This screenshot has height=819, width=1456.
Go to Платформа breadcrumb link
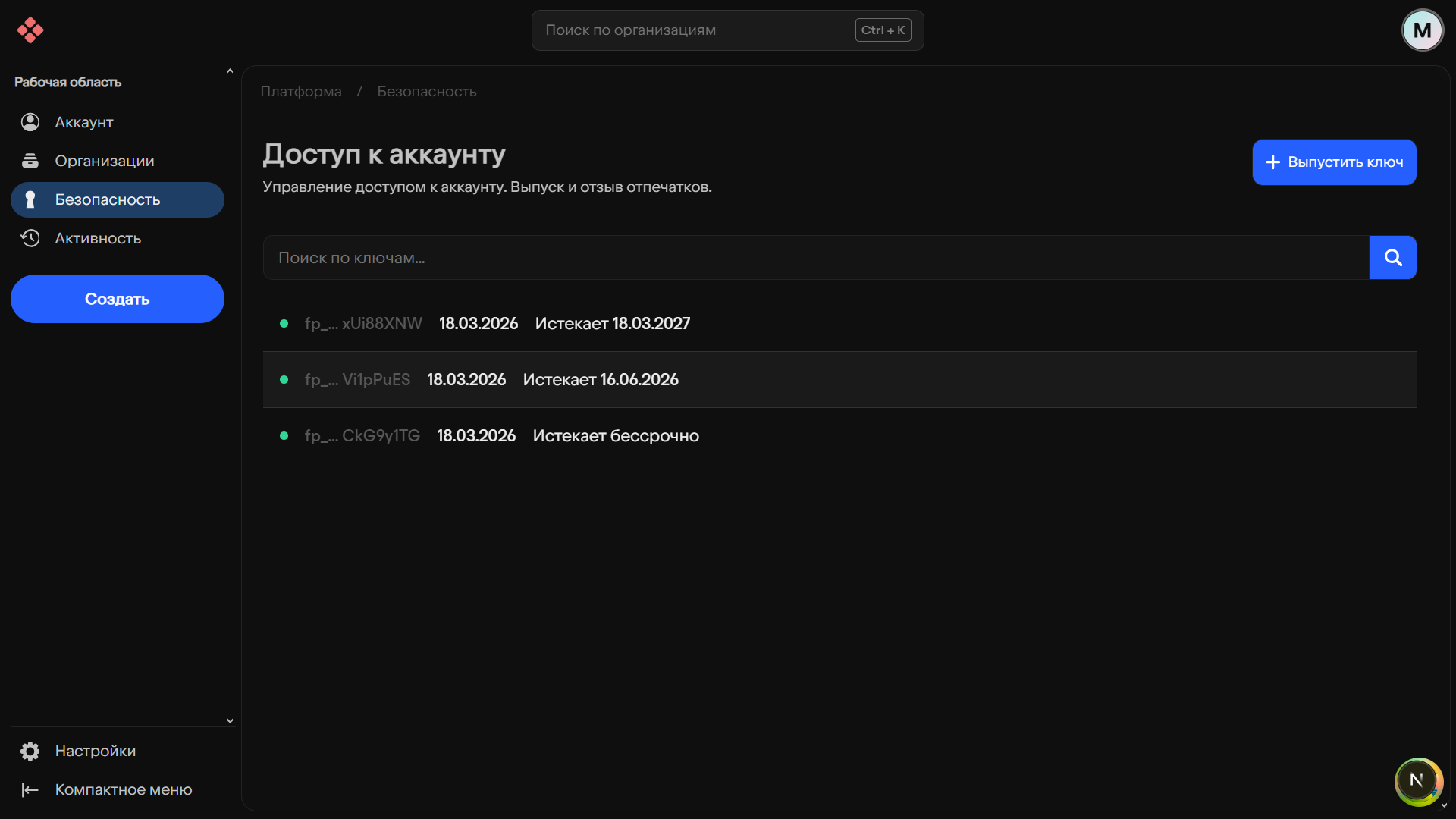301,92
